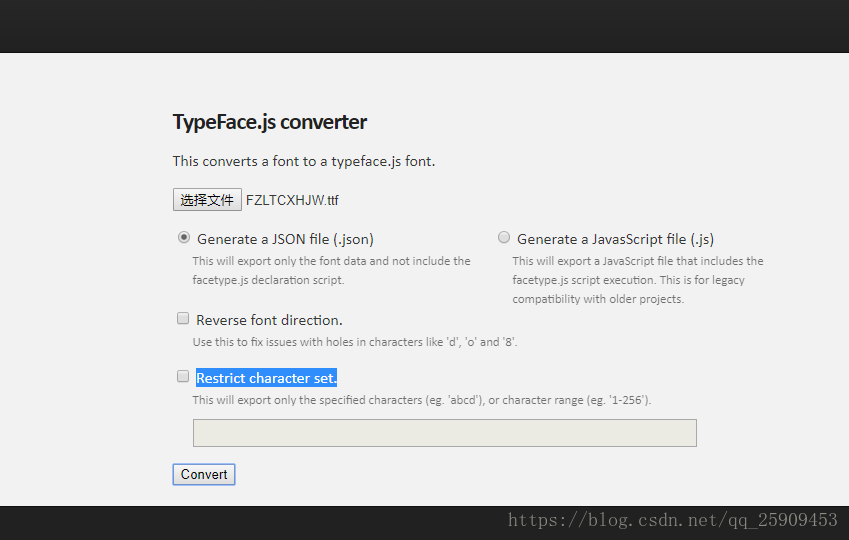This screenshot has width=849, height=540.
Task: Click the TypeFace.js converter heading
Action: 270,122
